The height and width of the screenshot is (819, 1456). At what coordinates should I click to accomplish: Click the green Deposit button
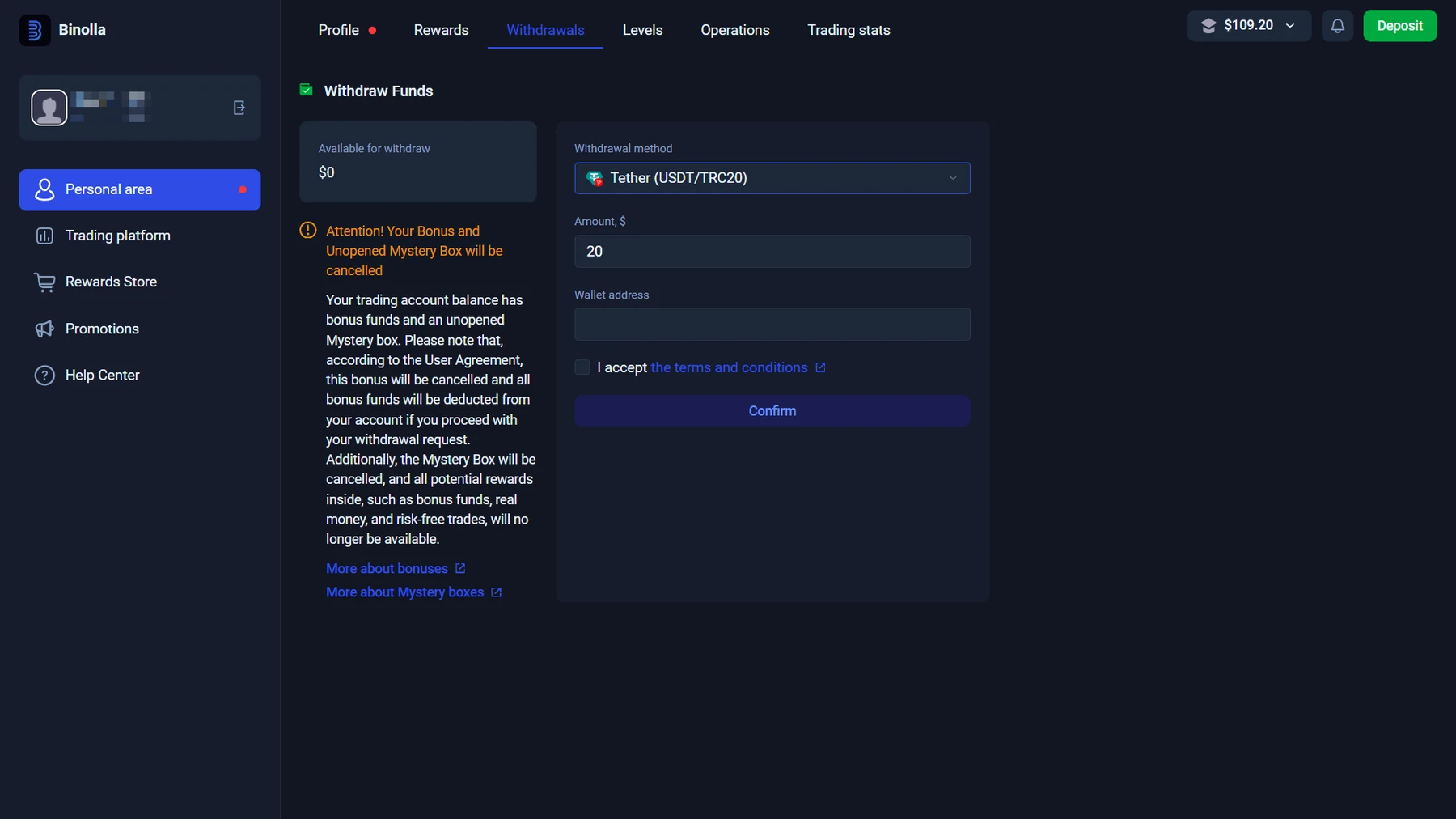coord(1399,26)
